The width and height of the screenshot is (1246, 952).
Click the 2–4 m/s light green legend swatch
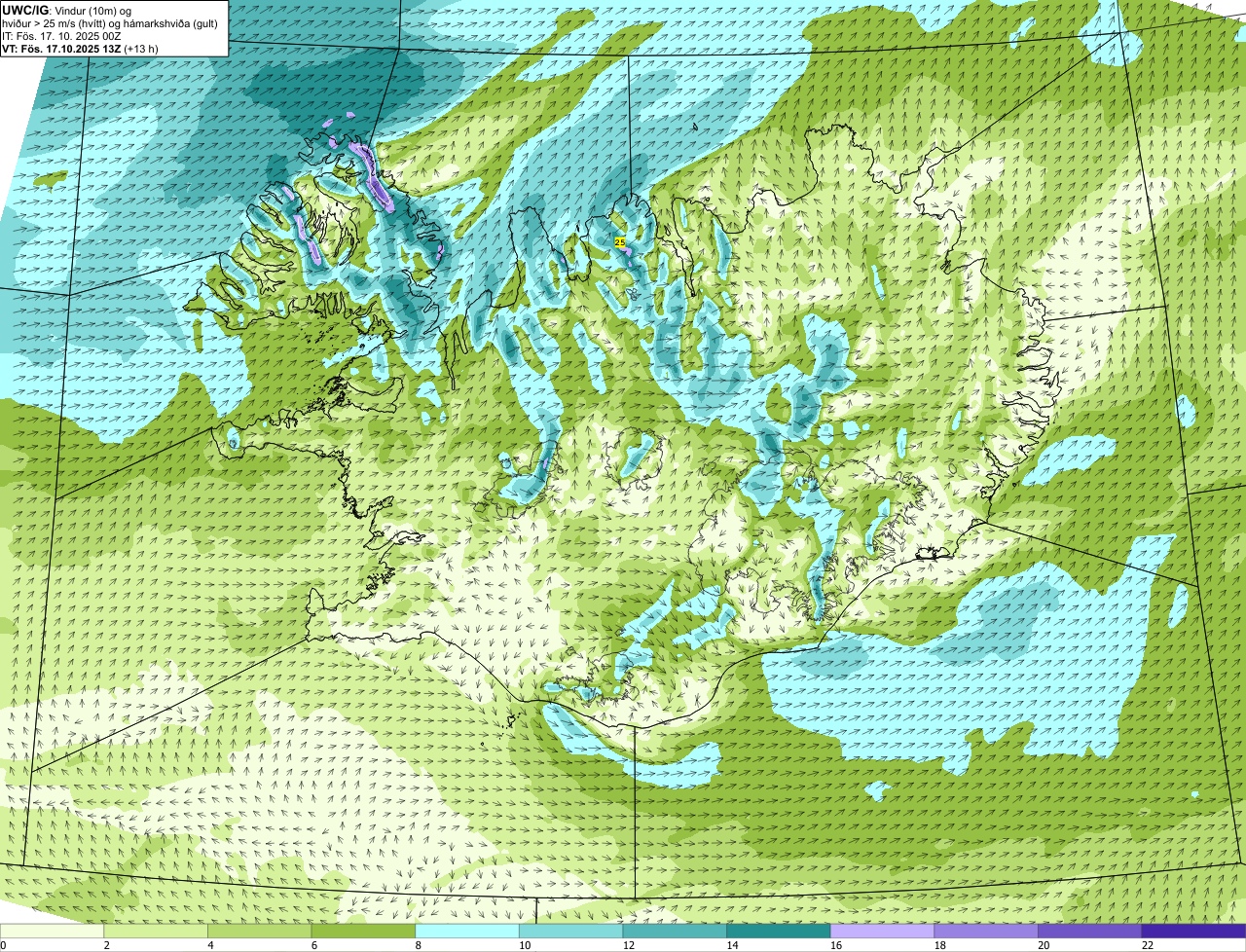[x=156, y=932]
